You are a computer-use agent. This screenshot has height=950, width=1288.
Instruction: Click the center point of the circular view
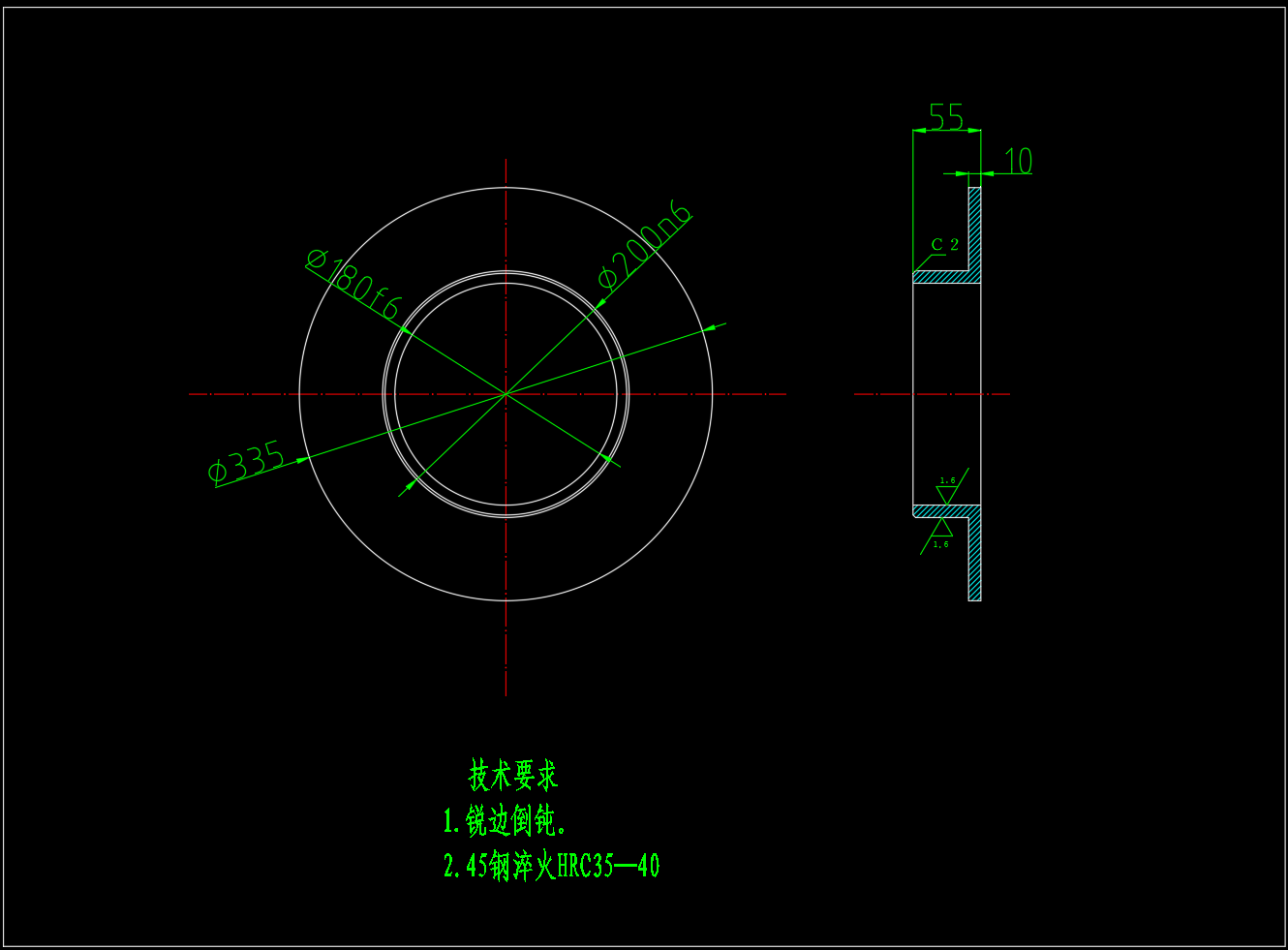click(x=506, y=394)
